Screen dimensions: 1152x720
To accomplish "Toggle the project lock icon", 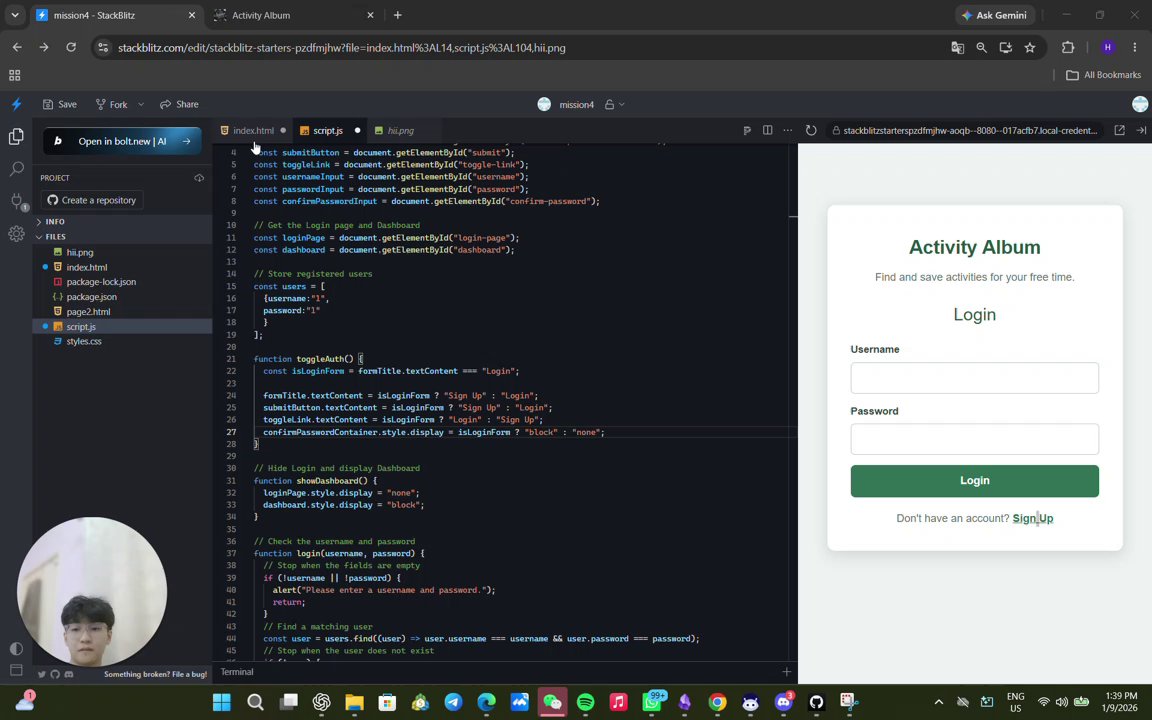I will 609,104.
